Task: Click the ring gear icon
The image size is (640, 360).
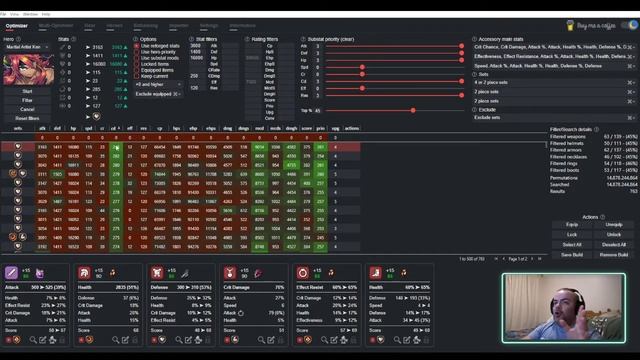Action: tap(302, 273)
